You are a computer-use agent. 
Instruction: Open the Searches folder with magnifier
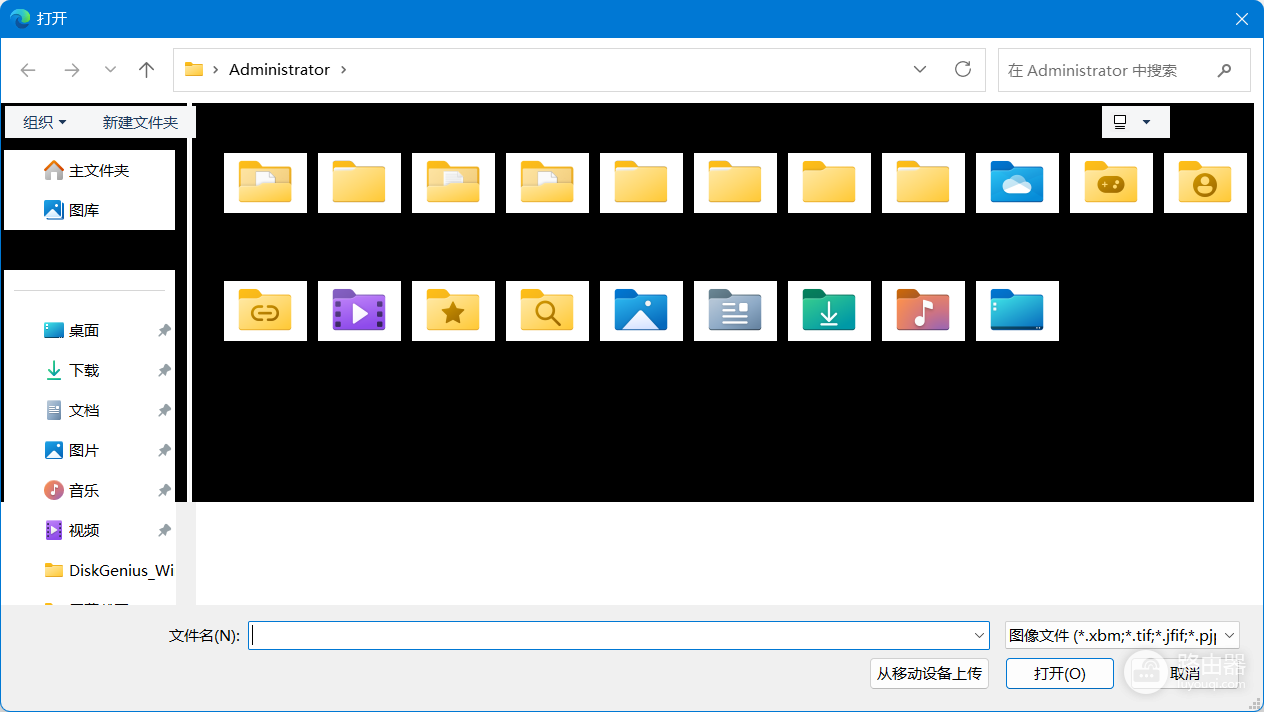click(x=547, y=311)
